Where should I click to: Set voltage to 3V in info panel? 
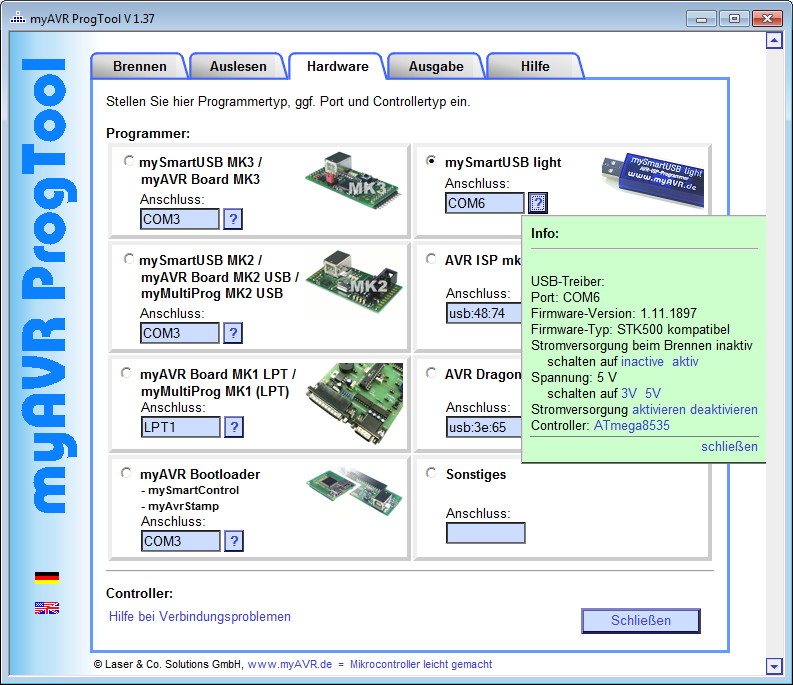point(629,394)
